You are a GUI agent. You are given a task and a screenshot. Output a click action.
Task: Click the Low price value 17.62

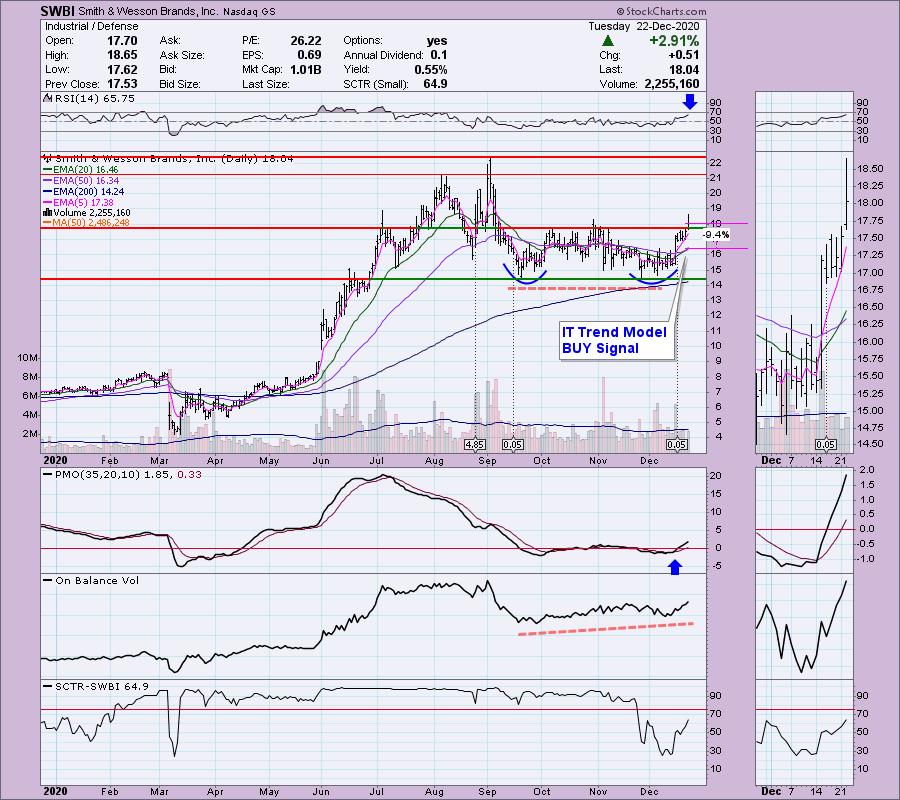[122, 69]
